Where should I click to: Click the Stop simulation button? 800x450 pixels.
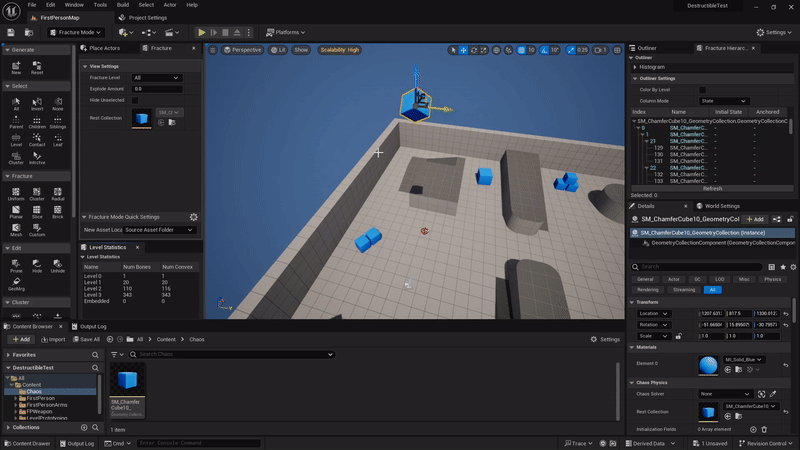[x=225, y=32]
